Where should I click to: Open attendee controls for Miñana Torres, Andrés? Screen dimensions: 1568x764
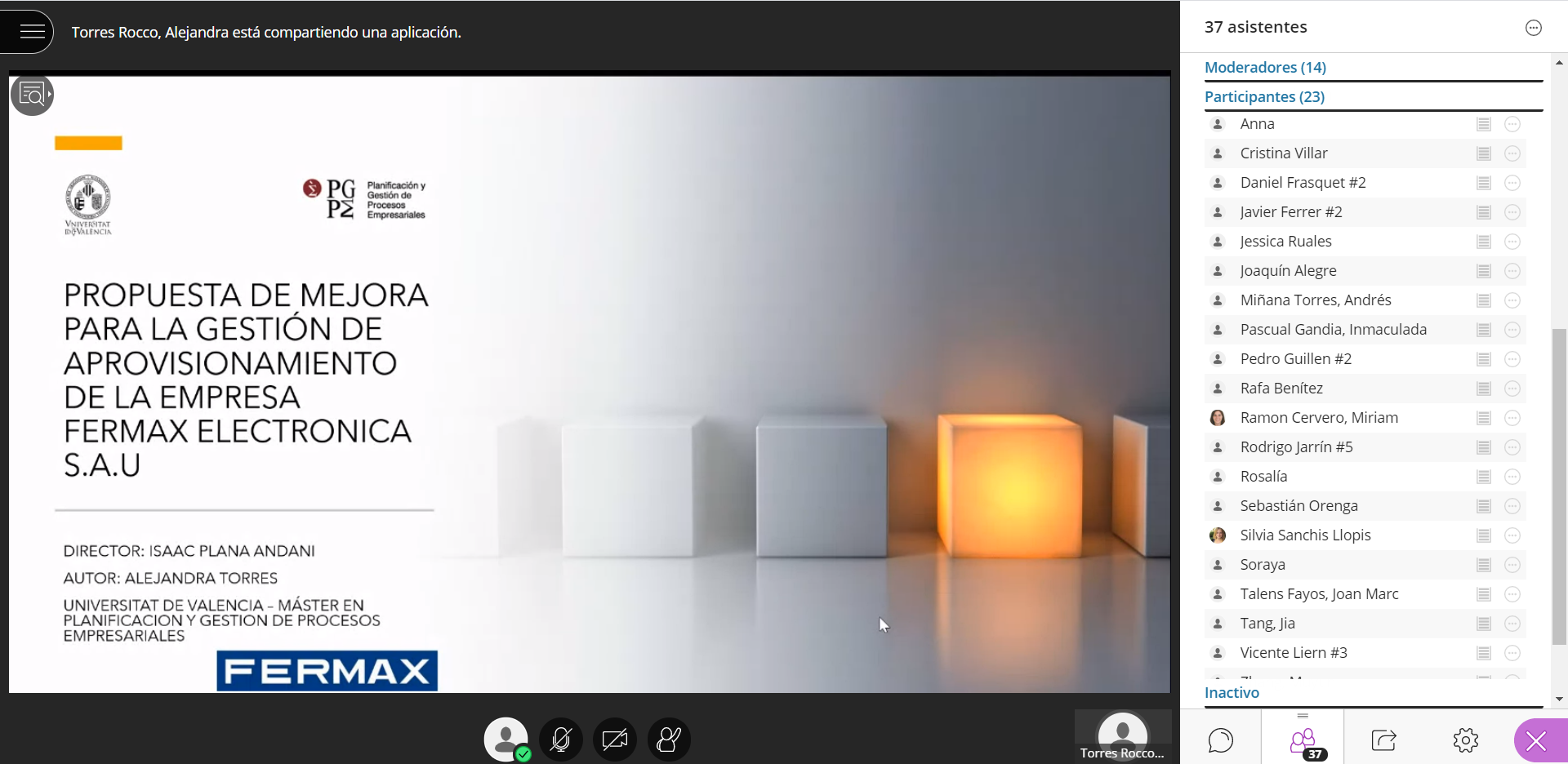(1512, 300)
